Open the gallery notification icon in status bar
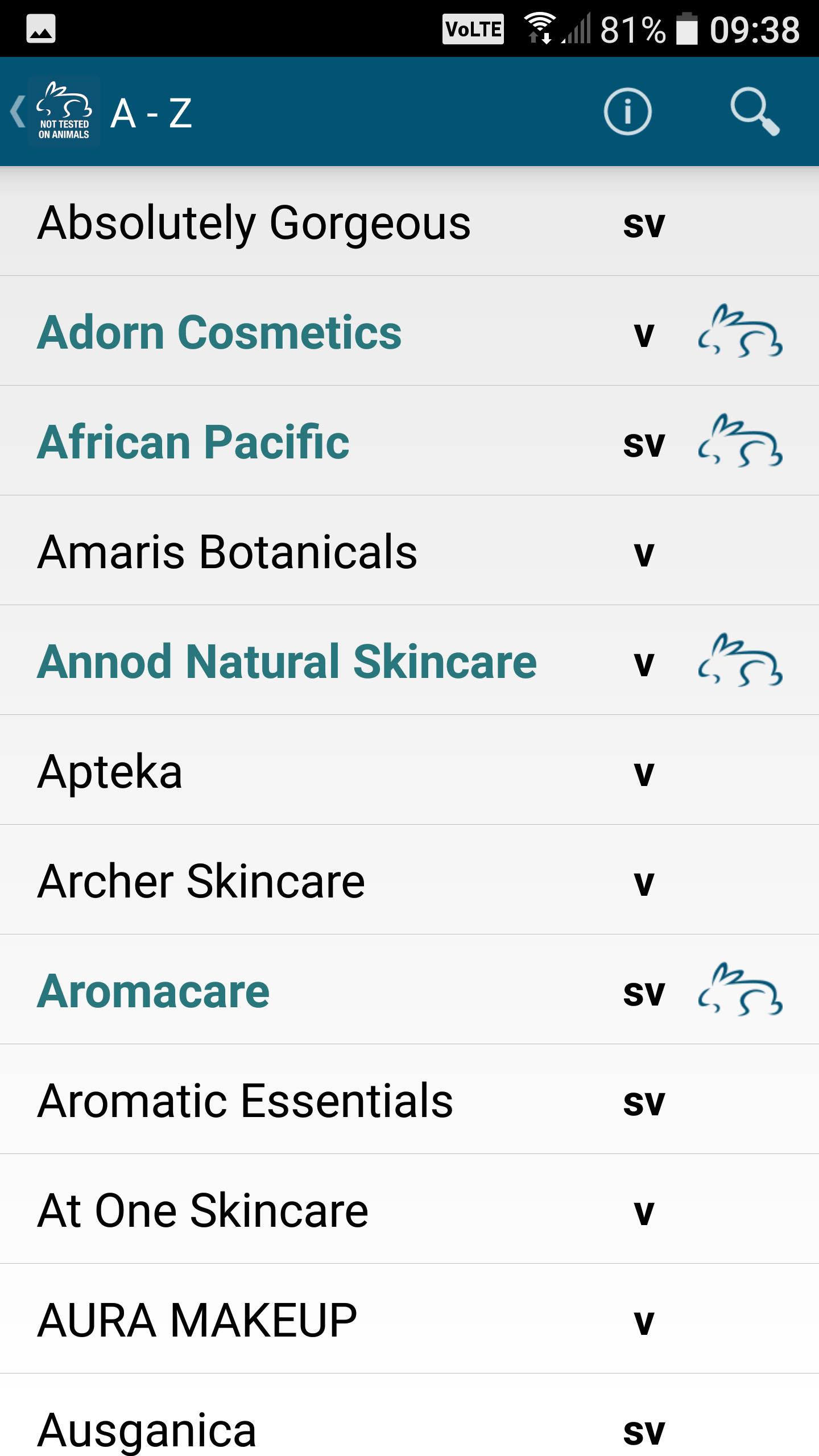Viewport: 819px width, 1456px height. point(41,29)
